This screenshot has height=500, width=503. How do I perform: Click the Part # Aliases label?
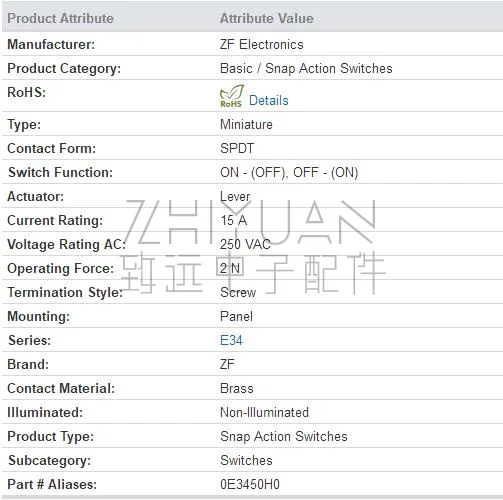(x=52, y=484)
